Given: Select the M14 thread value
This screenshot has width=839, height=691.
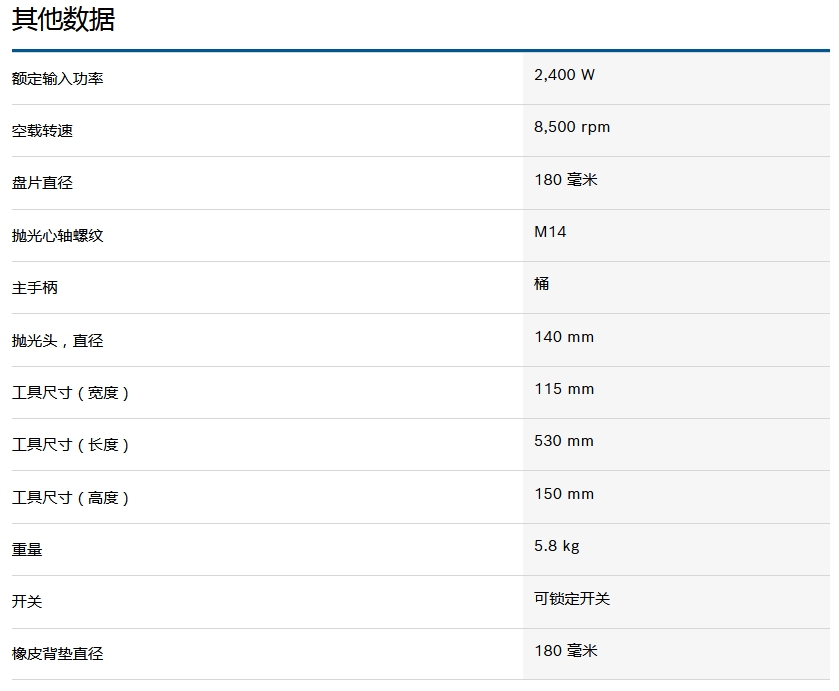Looking at the screenshot, I should pyautogui.click(x=550, y=232).
